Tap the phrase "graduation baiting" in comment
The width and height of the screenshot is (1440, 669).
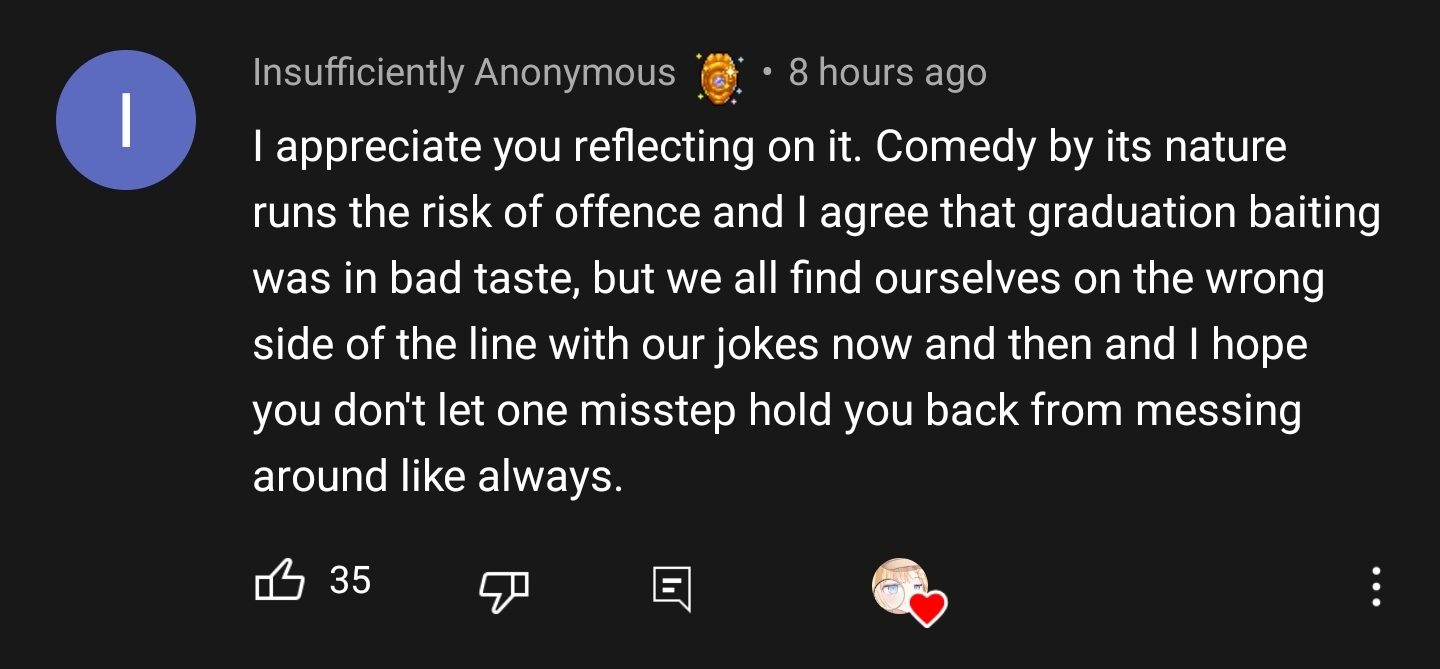(1204, 214)
